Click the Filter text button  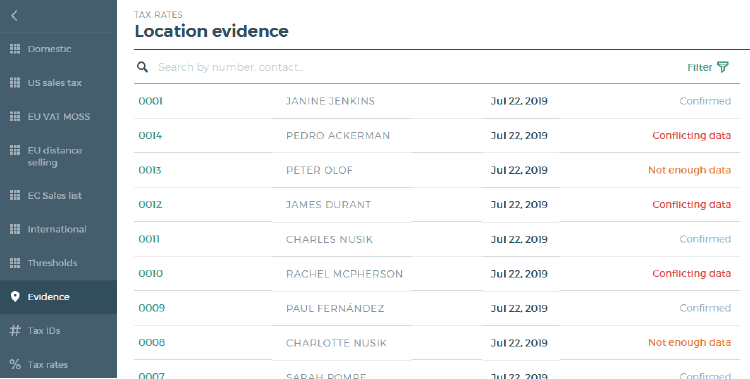click(700, 67)
